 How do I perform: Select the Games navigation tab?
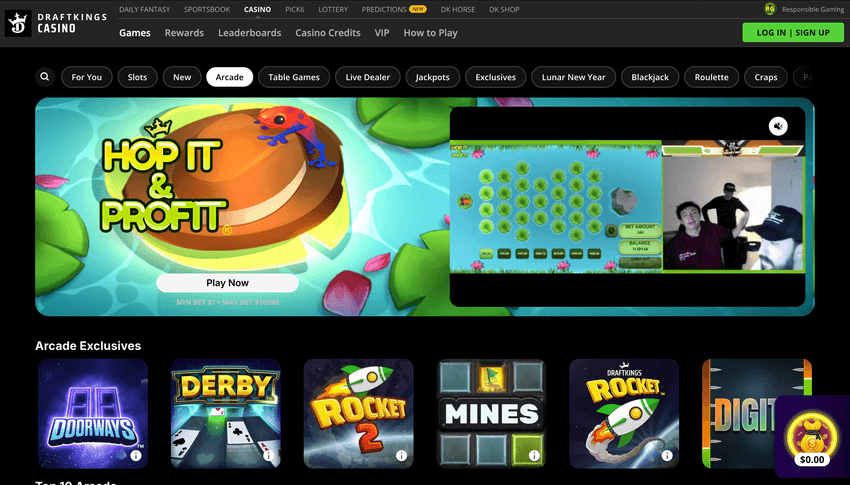(135, 33)
